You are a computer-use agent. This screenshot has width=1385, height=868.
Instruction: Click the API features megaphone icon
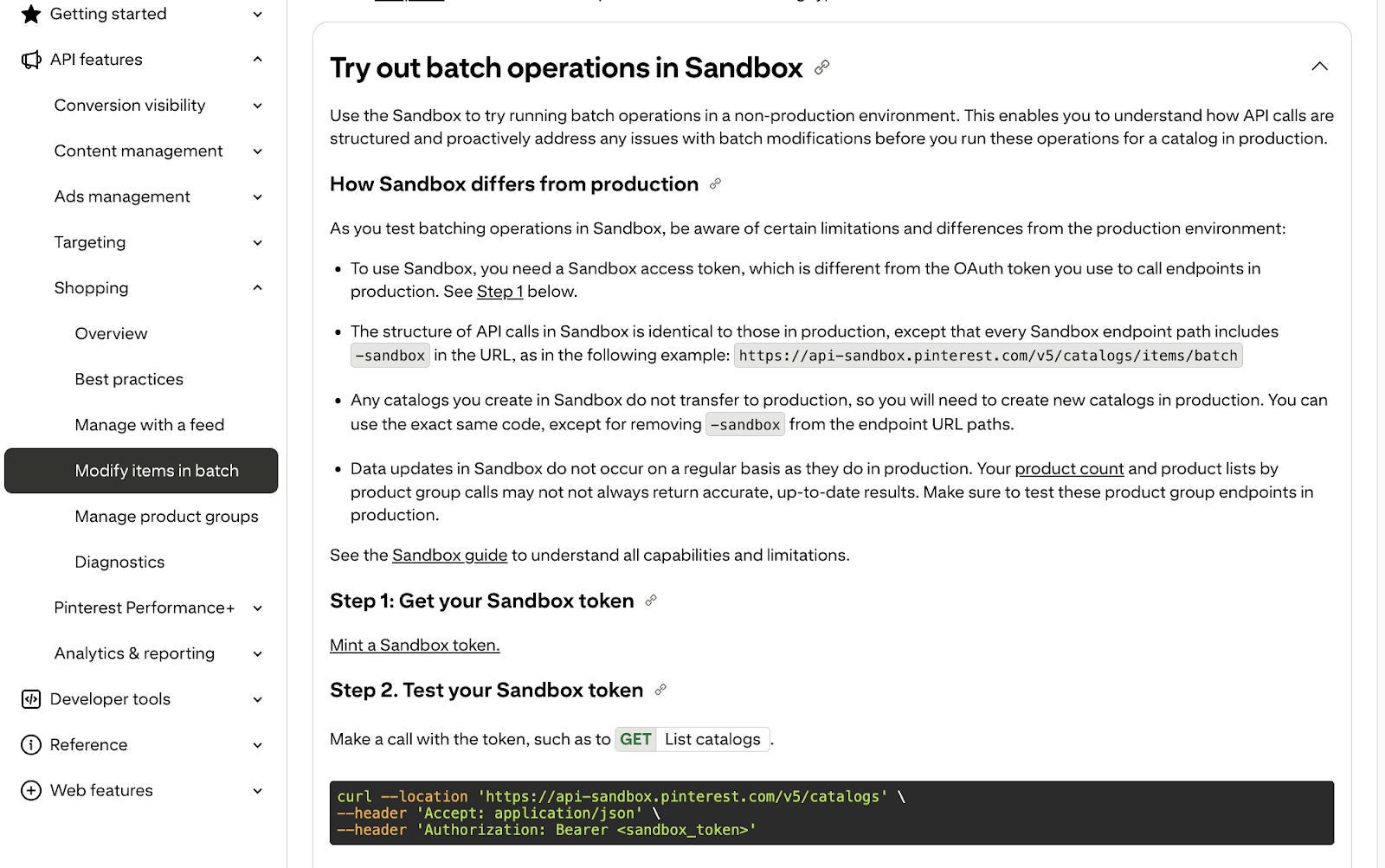pos(31,60)
